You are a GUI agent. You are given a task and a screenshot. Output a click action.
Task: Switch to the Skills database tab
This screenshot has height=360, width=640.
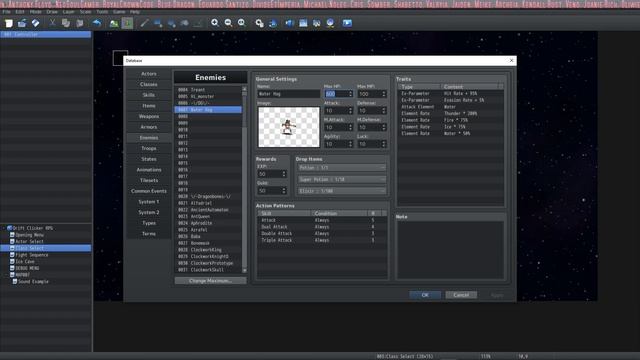149,95
